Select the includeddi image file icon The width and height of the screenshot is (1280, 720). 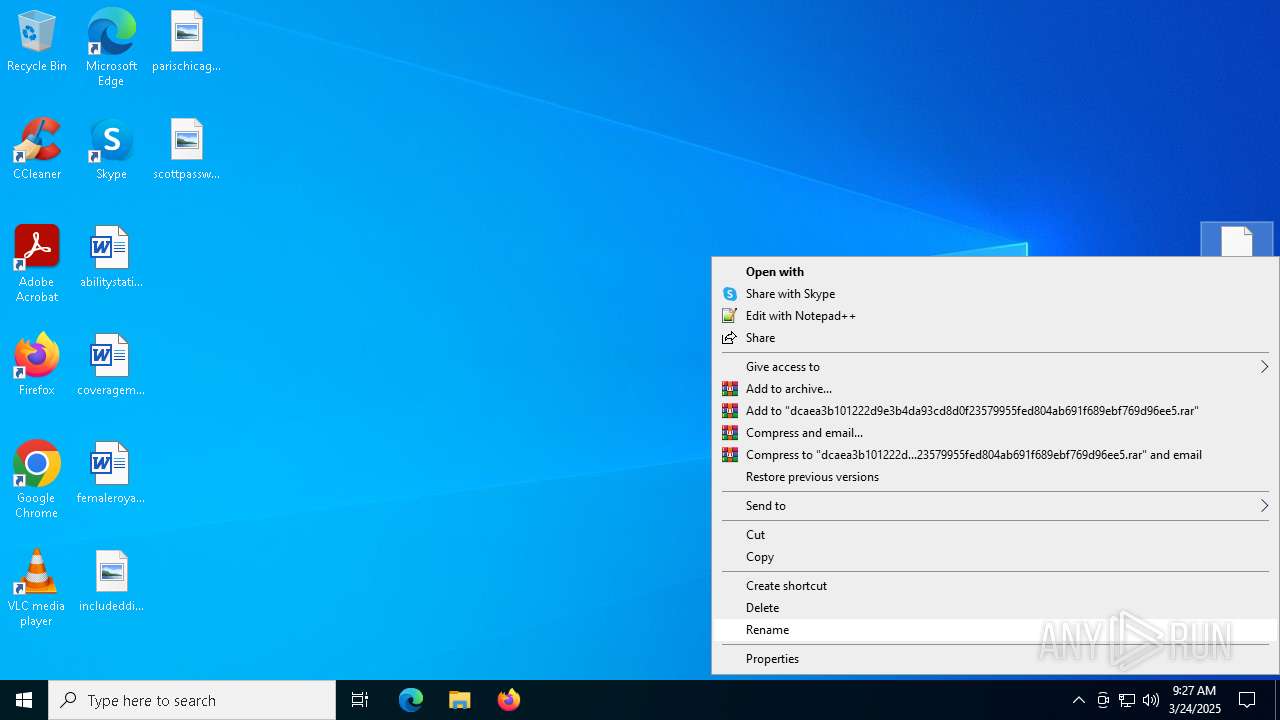pyautogui.click(x=111, y=582)
